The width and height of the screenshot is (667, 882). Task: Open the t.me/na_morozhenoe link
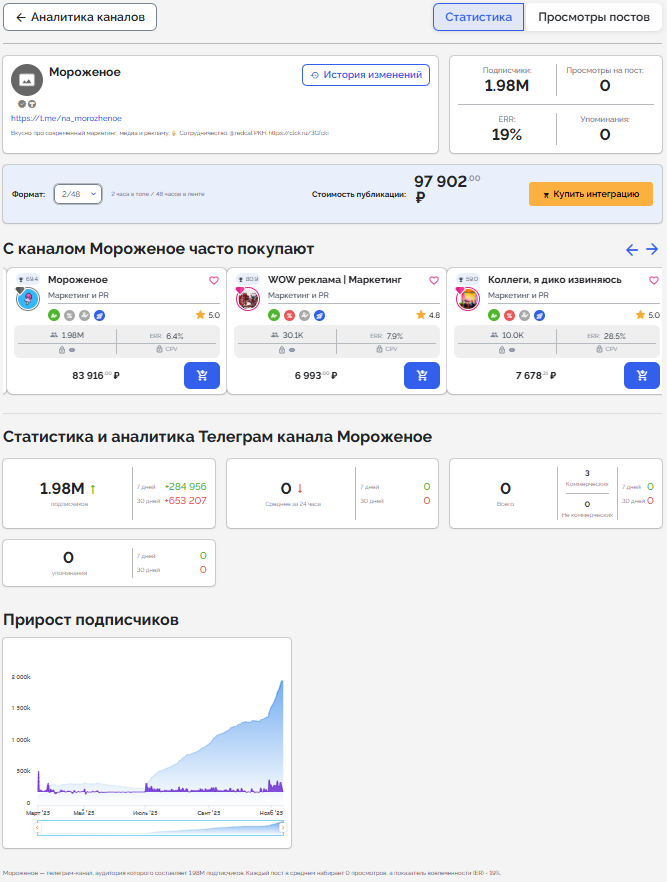tap(52, 118)
